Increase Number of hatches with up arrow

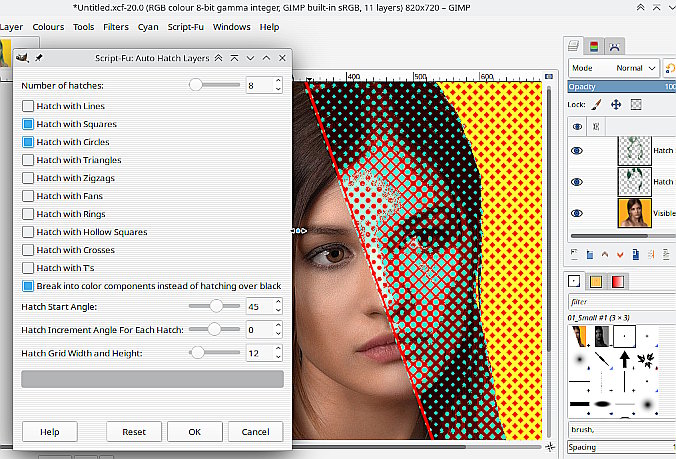[x=278, y=81]
